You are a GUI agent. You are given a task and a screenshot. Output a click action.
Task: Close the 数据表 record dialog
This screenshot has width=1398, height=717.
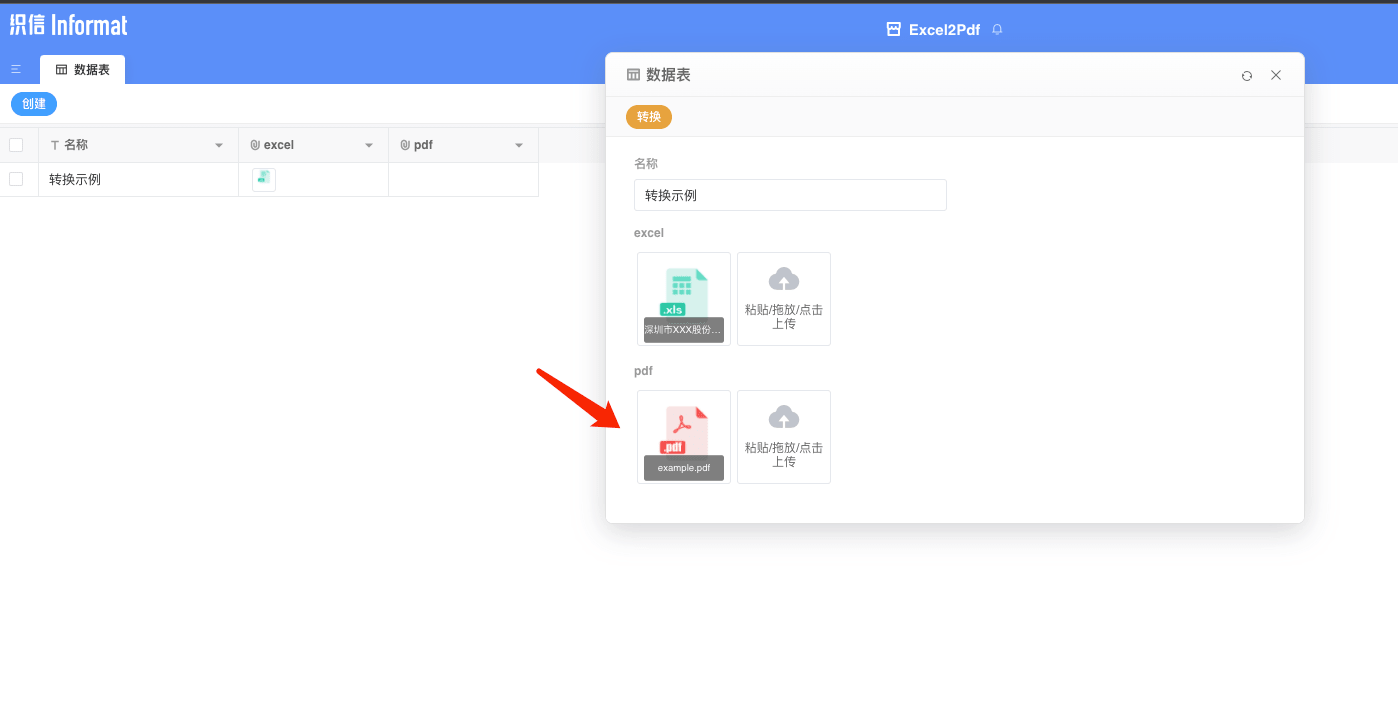click(1276, 75)
